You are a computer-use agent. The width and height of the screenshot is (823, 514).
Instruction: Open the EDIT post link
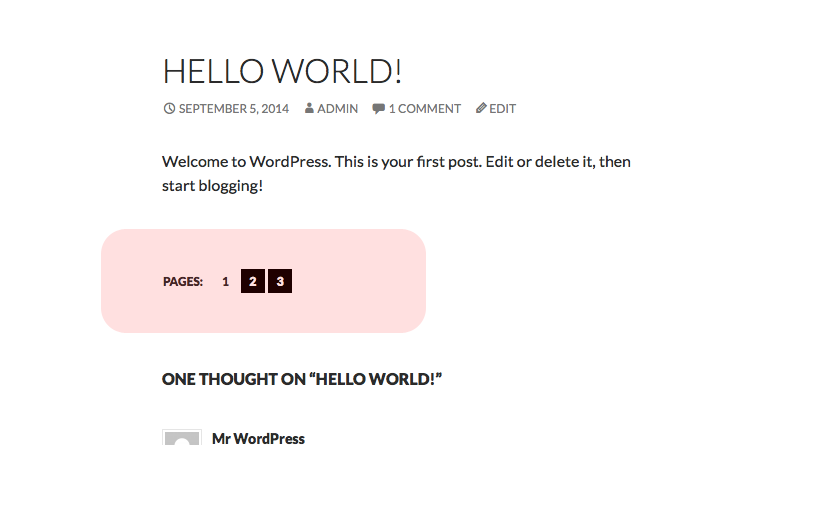click(x=502, y=109)
